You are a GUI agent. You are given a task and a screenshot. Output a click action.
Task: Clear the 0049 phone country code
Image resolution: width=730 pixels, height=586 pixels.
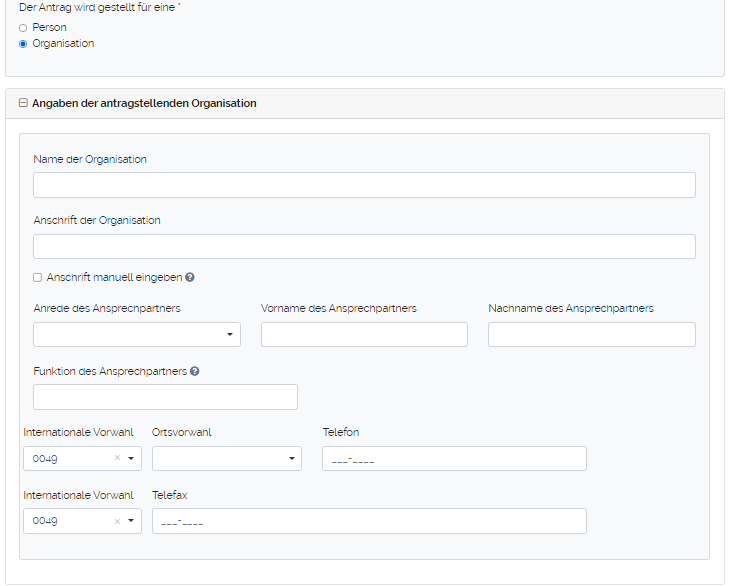pos(117,458)
